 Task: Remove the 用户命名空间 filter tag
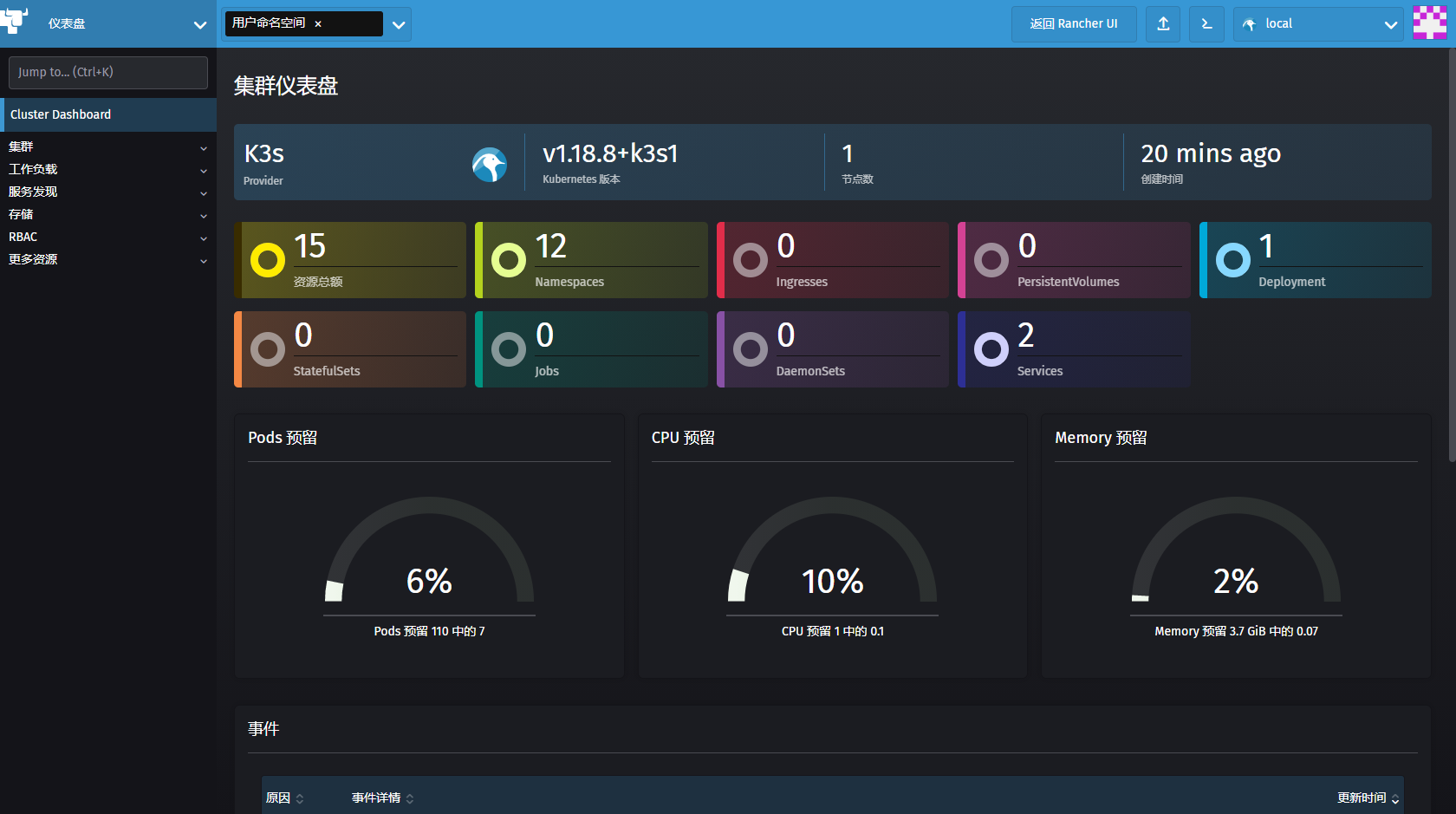[318, 24]
